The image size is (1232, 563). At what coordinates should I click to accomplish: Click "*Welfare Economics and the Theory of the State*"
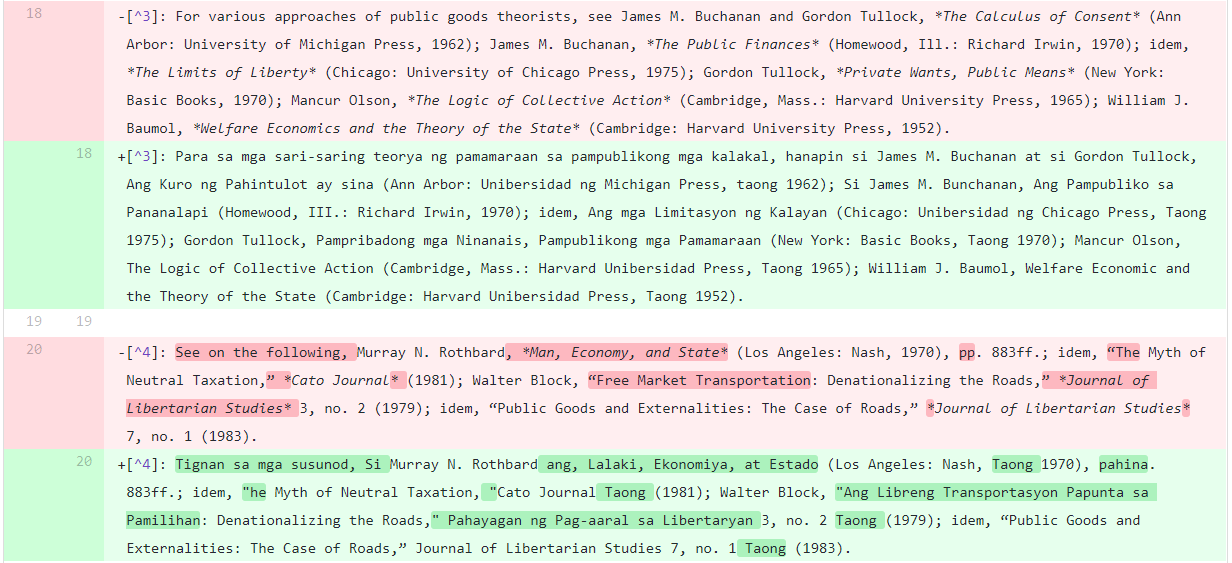386,128
